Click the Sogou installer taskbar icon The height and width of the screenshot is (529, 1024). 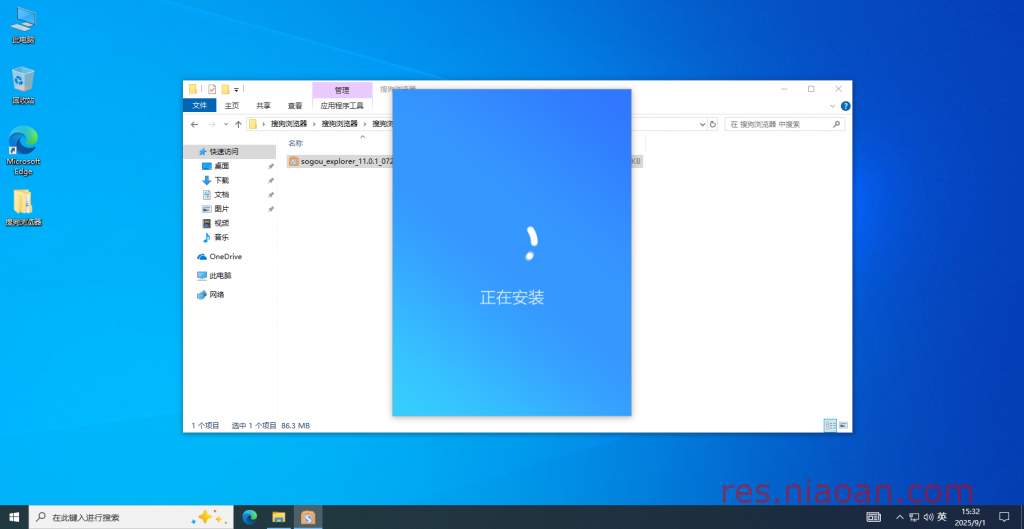(308, 517)
